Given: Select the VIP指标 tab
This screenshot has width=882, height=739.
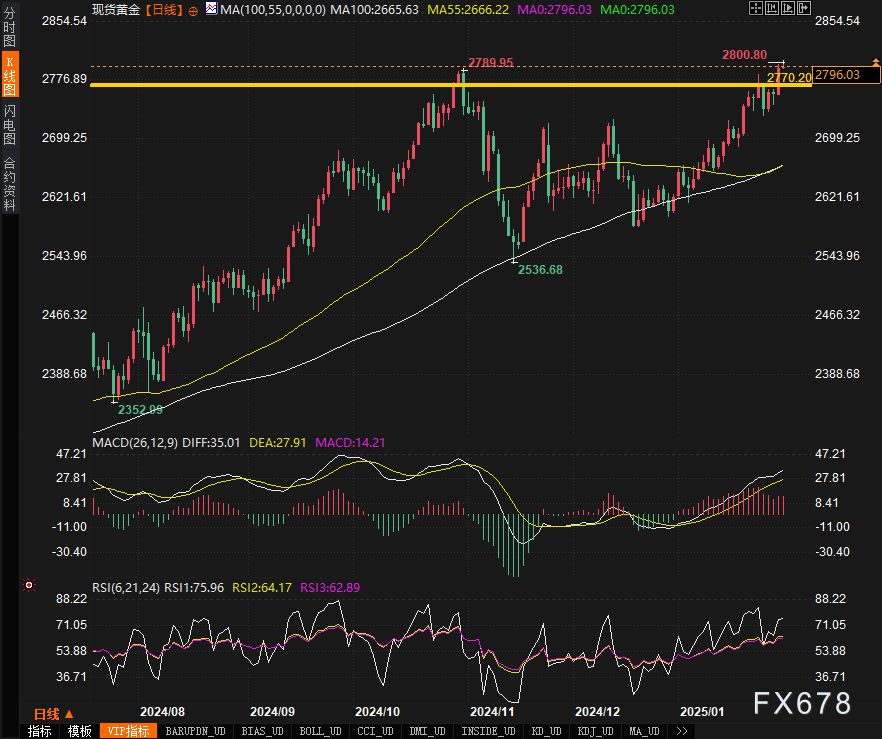Looking at the screenshot, I should [x=128, y=731].
